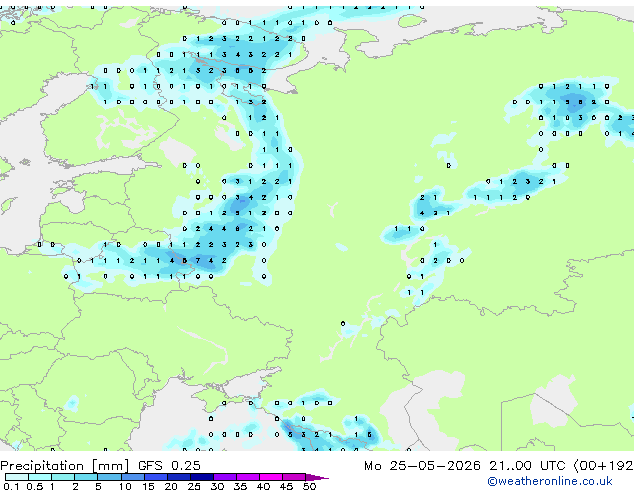This screenshot has width=634, height=490.
Task: Click the 45–50 mm legend color box
Action: (294, 477)
